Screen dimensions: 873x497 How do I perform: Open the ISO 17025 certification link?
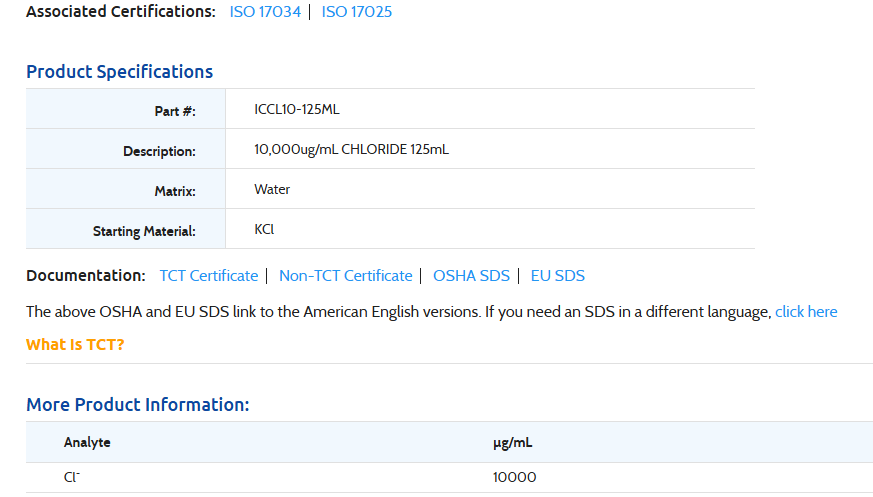pyautogui.click(x=357, y=12)
